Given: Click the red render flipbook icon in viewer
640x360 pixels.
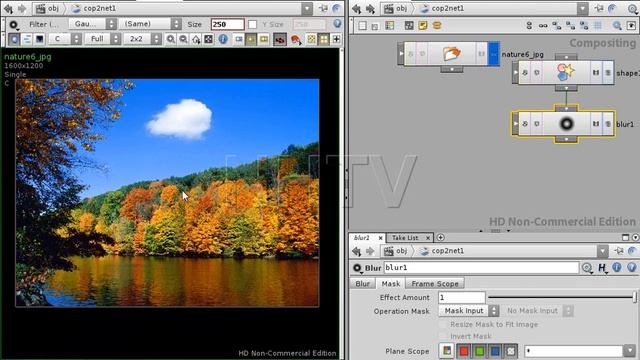Looking at the screenshot, I should click(x=296, y=39).
